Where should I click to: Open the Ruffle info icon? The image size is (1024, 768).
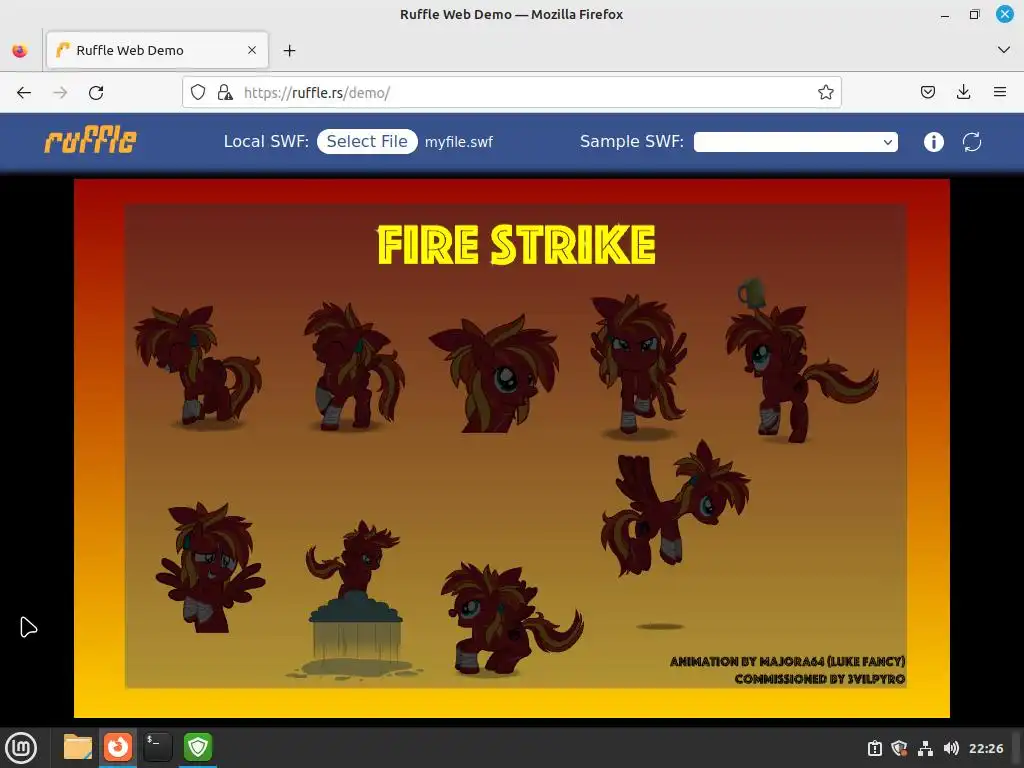(x=934, y=142)
